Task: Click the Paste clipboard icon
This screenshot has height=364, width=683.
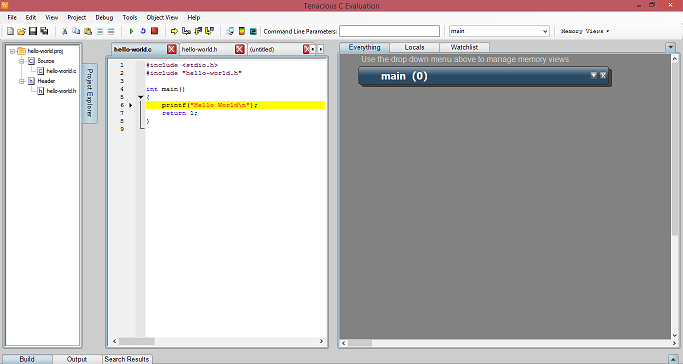Action: tap(88, 31)
